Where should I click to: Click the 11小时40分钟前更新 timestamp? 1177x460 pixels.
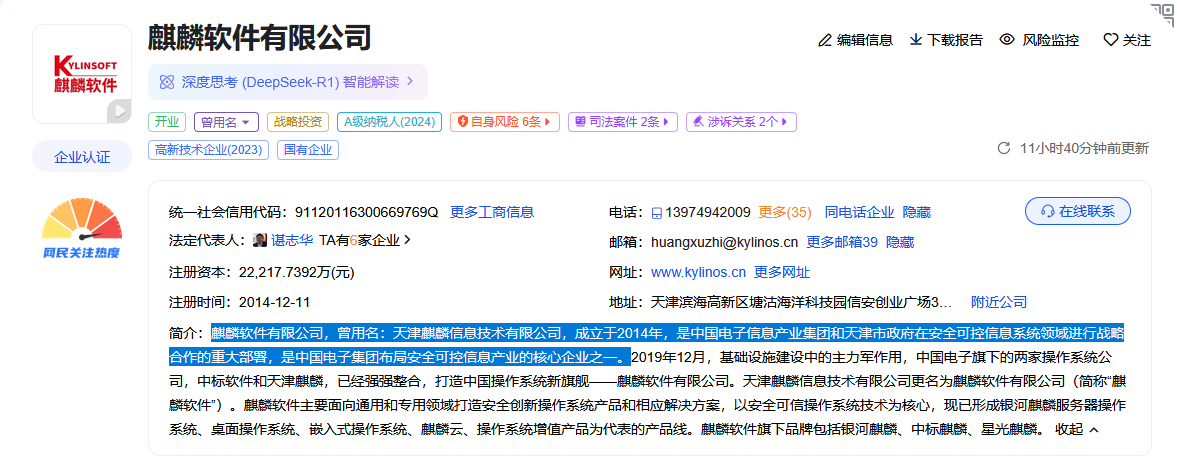[x=1084, y=149]
